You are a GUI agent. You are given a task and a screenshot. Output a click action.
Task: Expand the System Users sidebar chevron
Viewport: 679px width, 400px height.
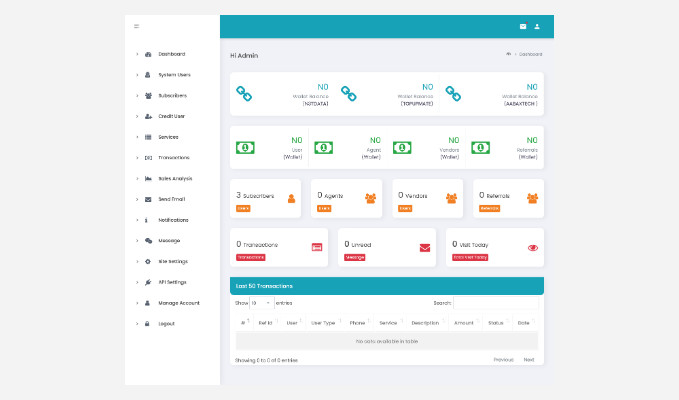tap(137, 75)
